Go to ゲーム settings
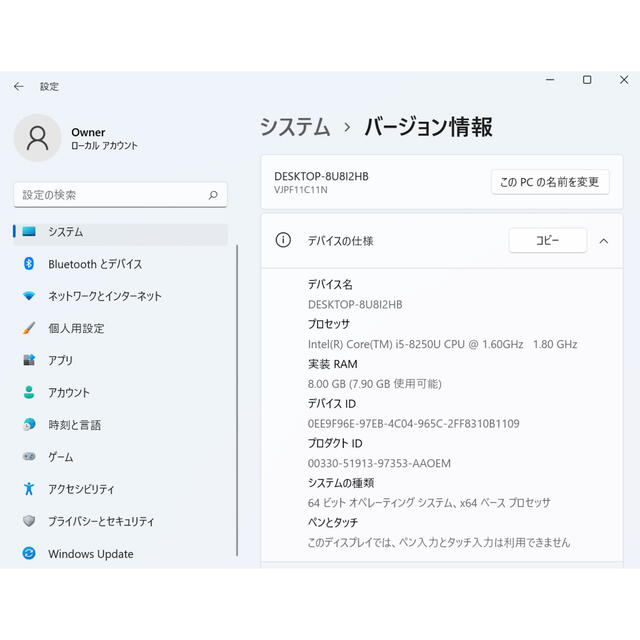 pos(120,456)
